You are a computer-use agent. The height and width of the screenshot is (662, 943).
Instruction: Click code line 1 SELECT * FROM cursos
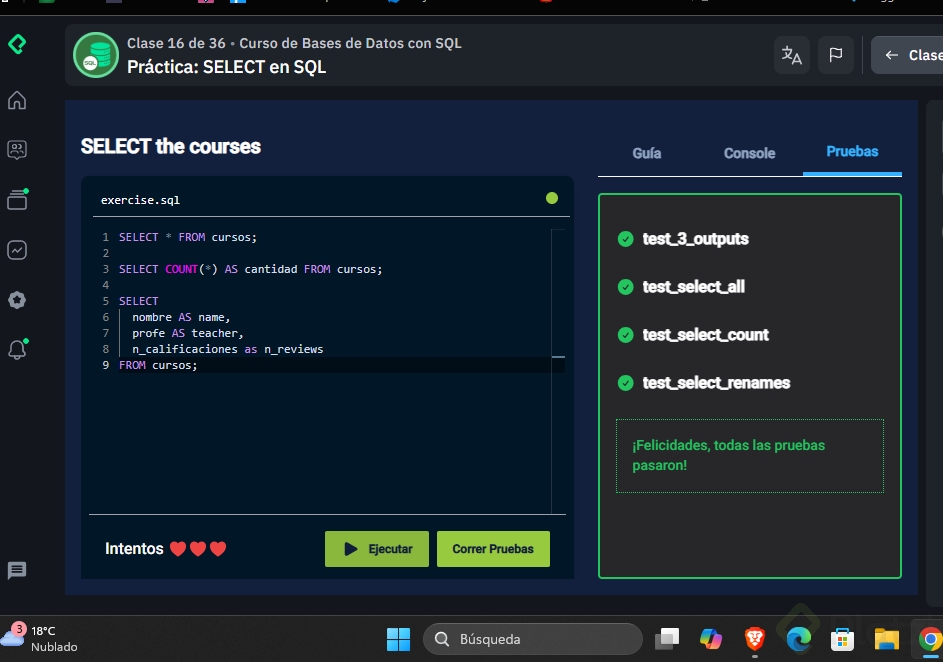click(x=188, y=238)
